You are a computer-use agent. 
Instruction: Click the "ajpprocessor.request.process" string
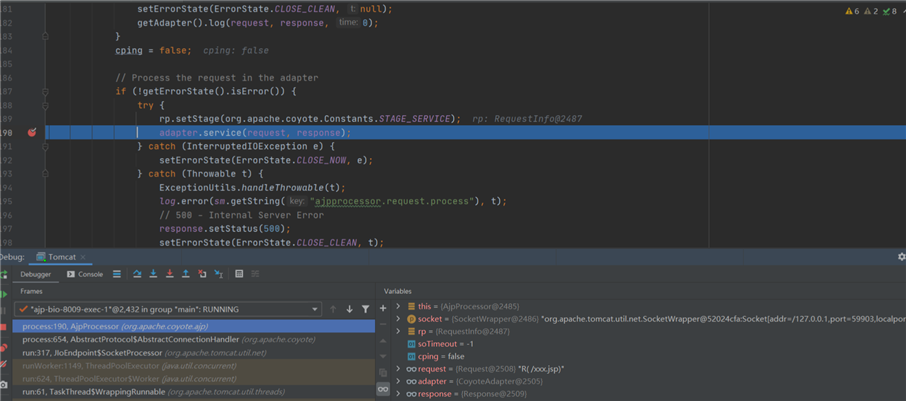coord(392,201)
